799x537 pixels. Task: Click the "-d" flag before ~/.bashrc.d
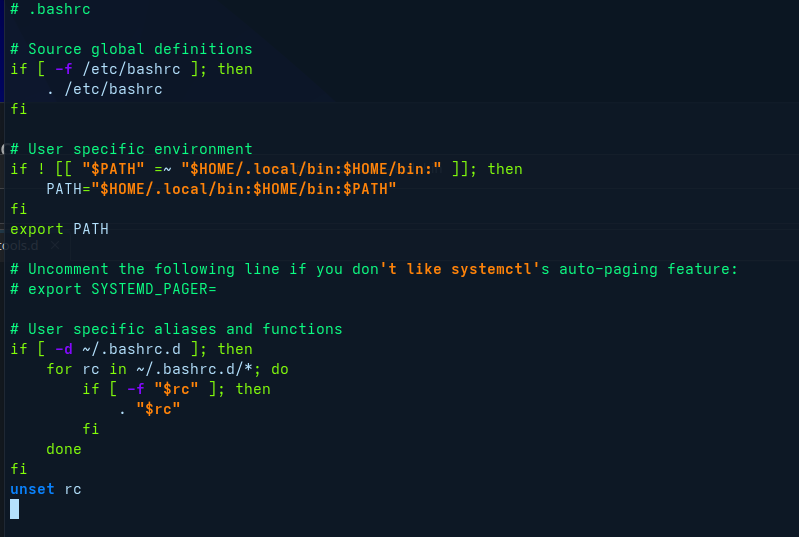click(64, 349)
